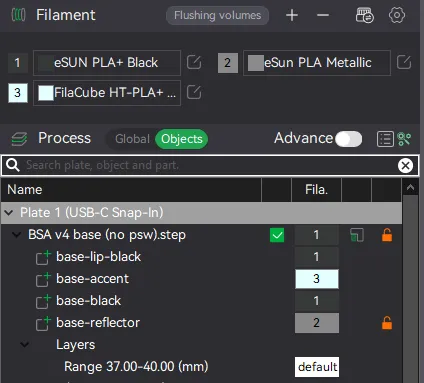Viewport: 424px width, 383px height.
Task: Add a filament with the plus icon
Action: (x=292, y=15)
